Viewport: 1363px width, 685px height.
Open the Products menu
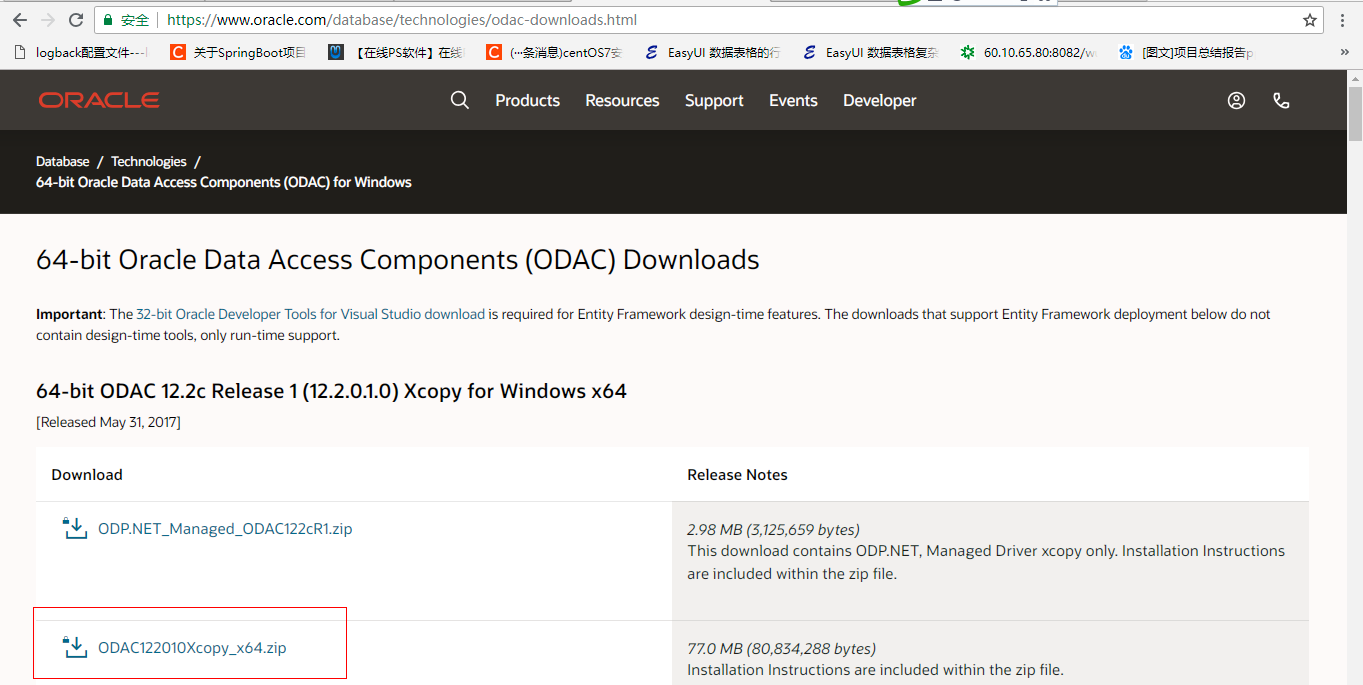pos(527,100)
